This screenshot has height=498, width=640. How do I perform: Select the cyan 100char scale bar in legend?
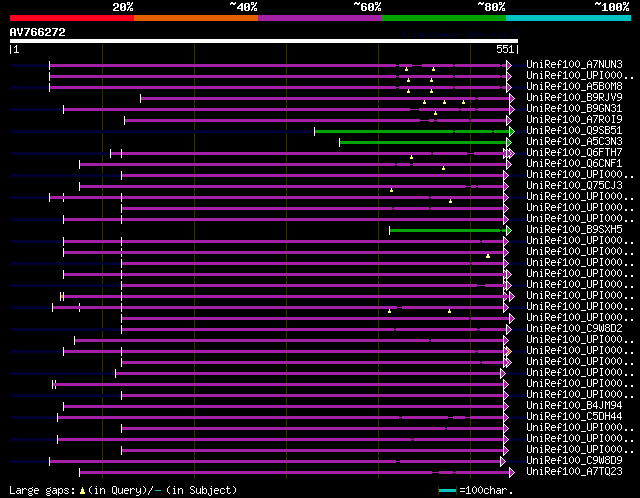tap(447, 490)
